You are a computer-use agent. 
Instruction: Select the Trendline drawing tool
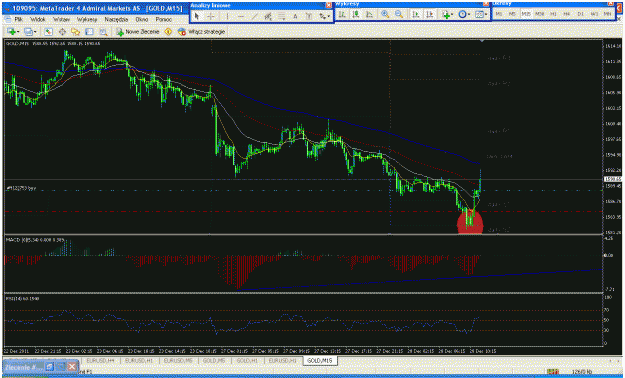tap(254, 16)
